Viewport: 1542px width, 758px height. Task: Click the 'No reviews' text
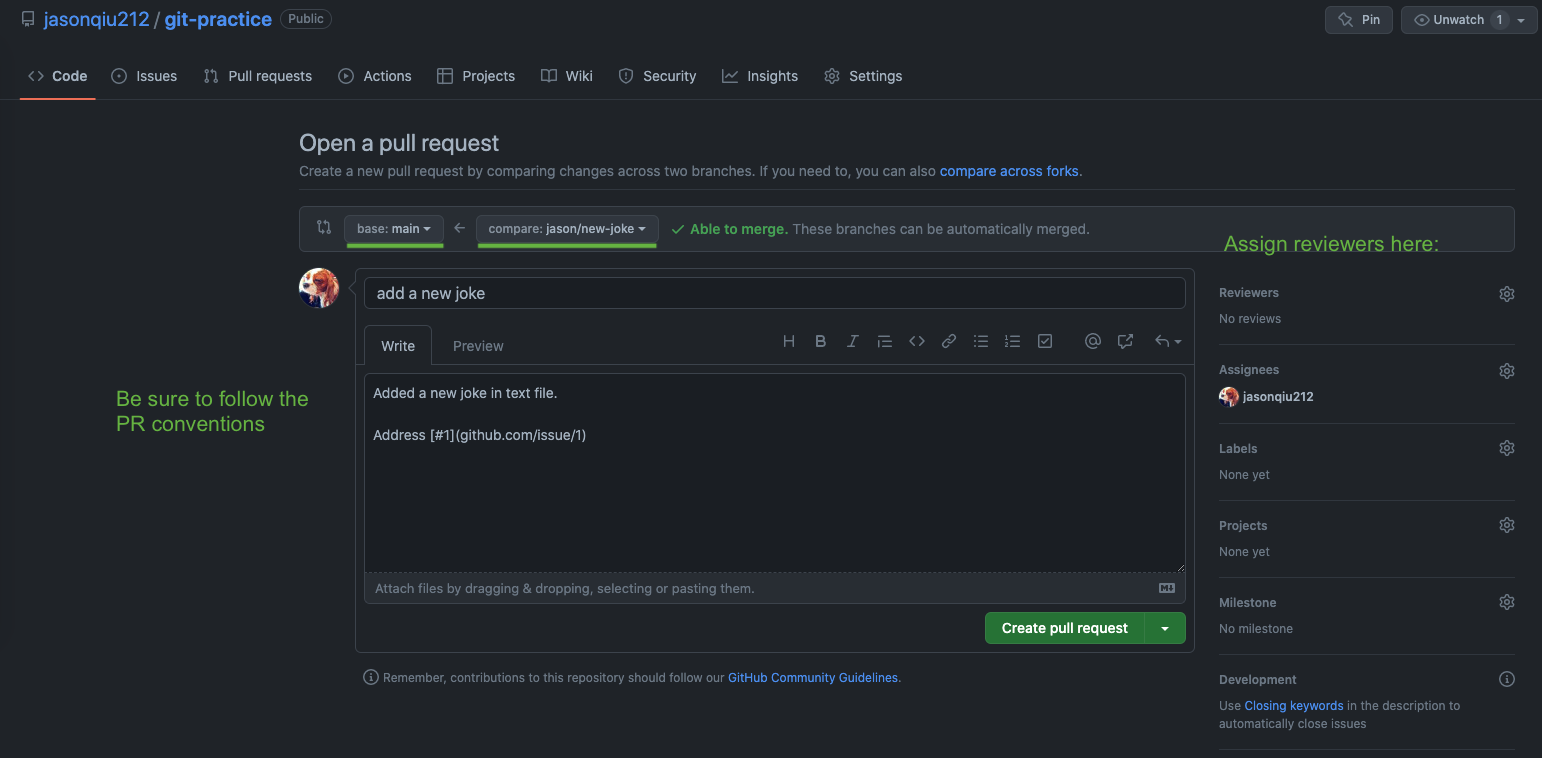[x=1250, y=318]
